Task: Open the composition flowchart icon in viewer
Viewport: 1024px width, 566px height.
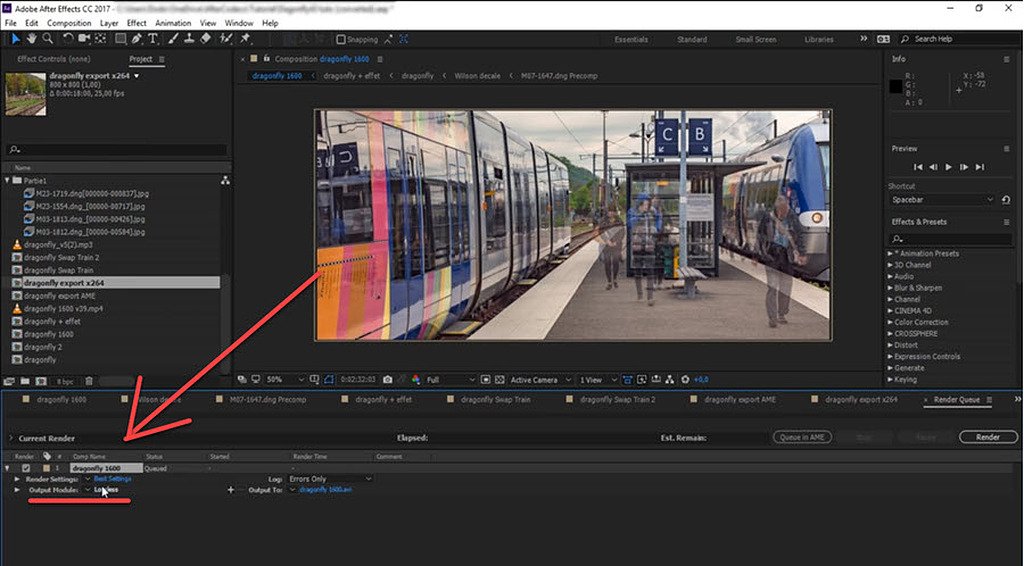Action: tap(670, 379)
